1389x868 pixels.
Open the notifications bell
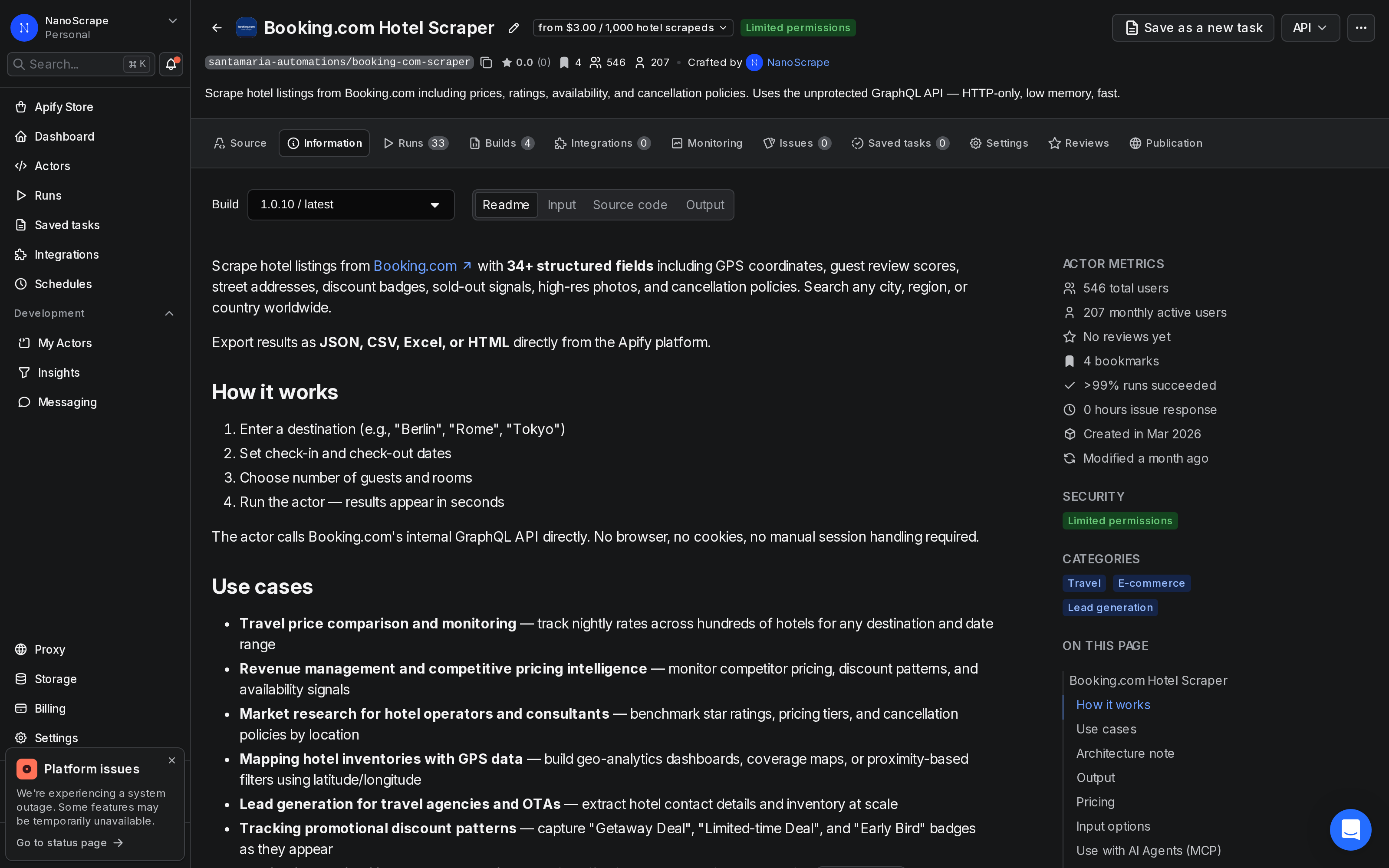pos(171,64)
